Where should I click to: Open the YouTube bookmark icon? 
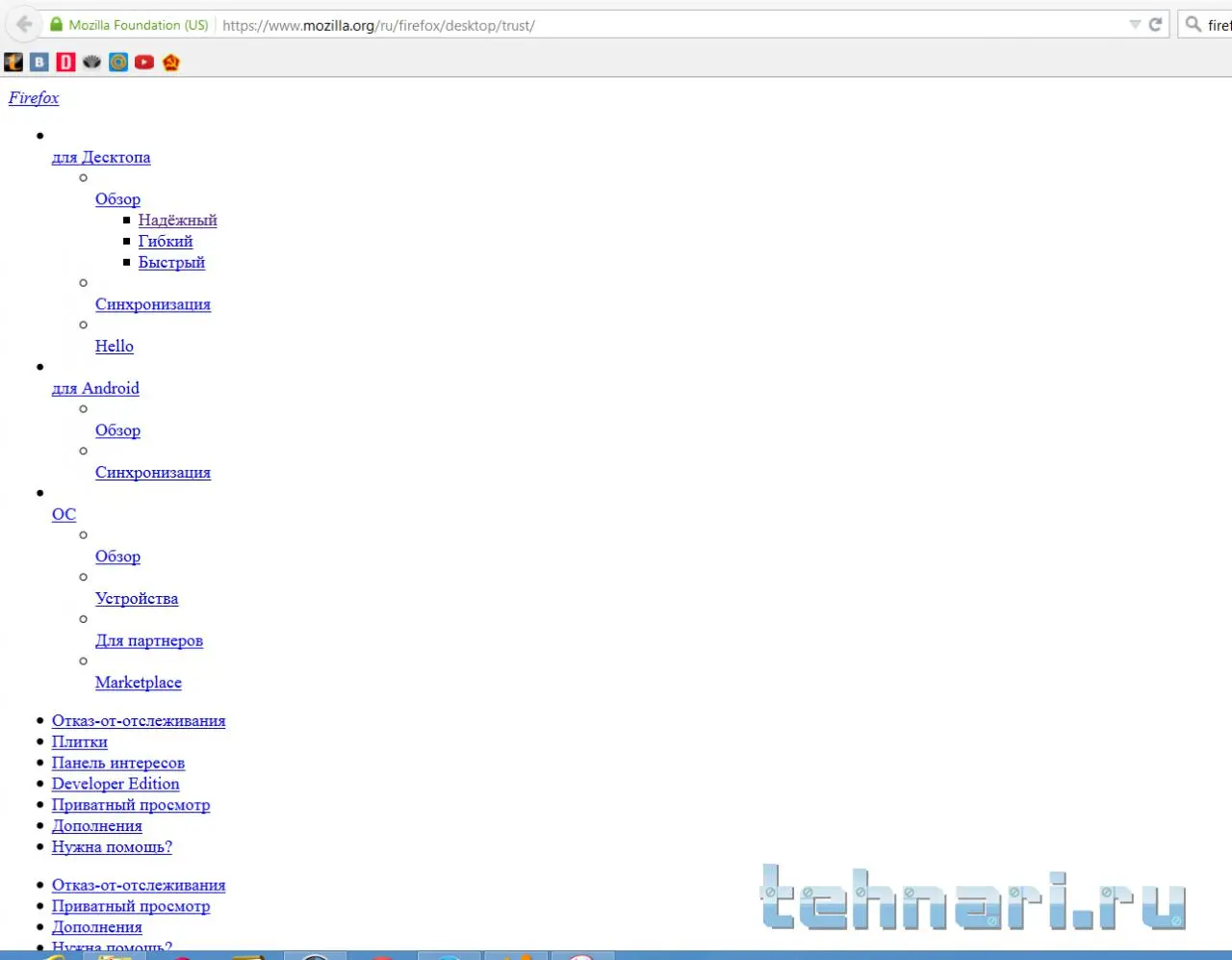click(x=144, y=63)
